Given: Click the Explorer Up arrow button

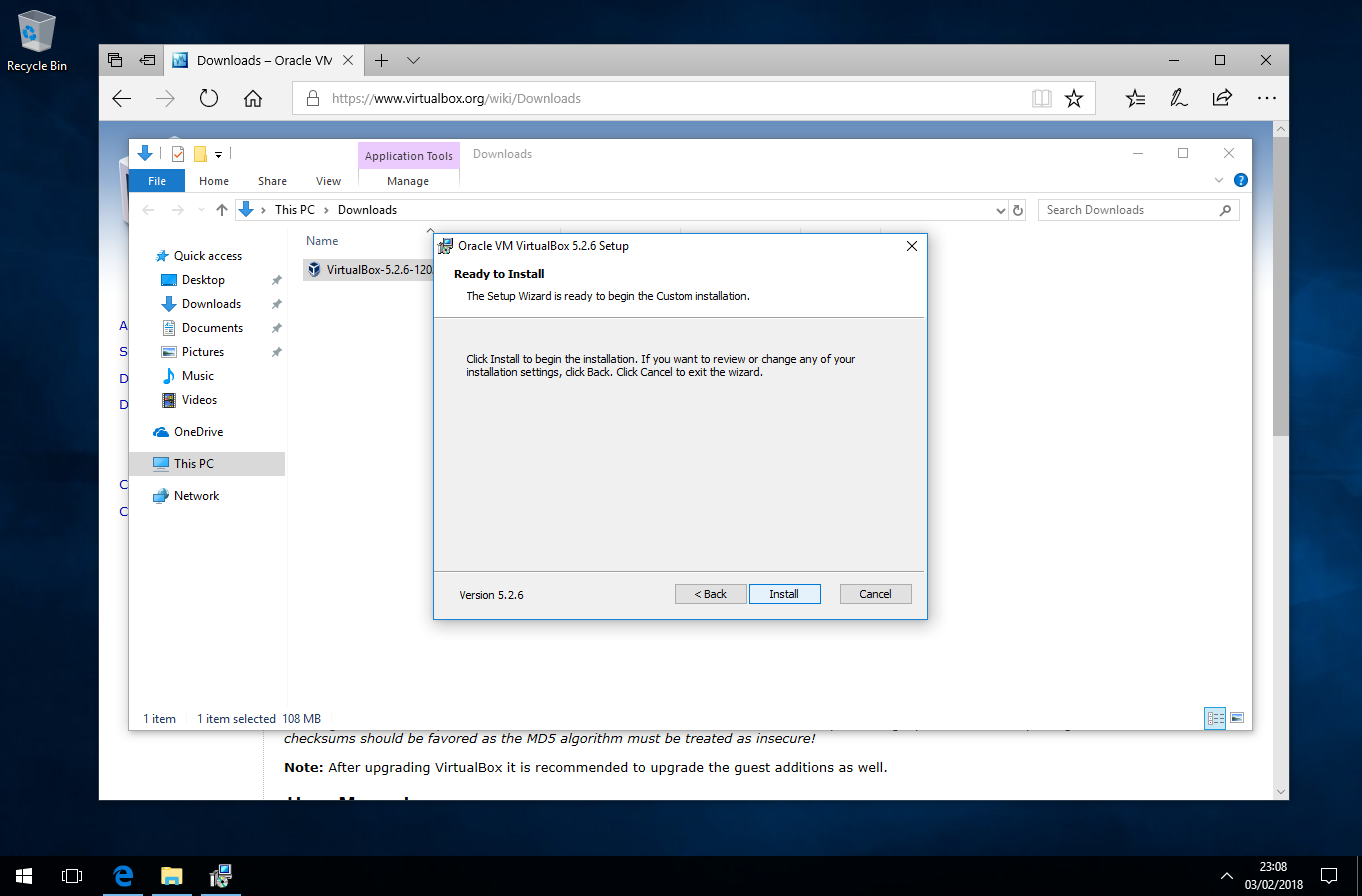Looking at the screenshot, I should [x=222, y=210].
